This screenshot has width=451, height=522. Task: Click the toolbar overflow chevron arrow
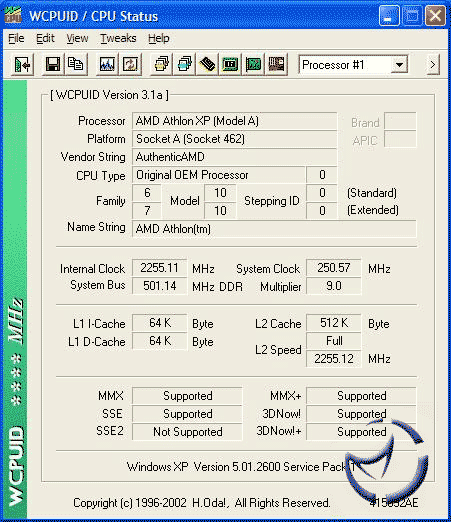point(433,64)
